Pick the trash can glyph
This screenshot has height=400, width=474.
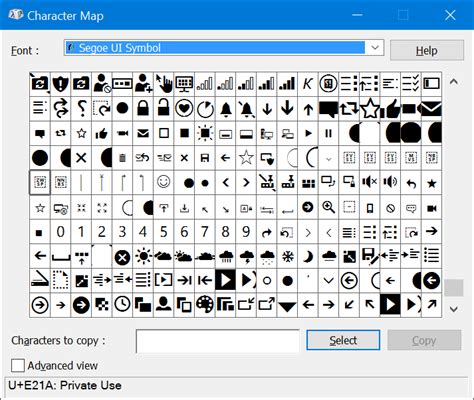pyautogui.click(x=122, y=158)
